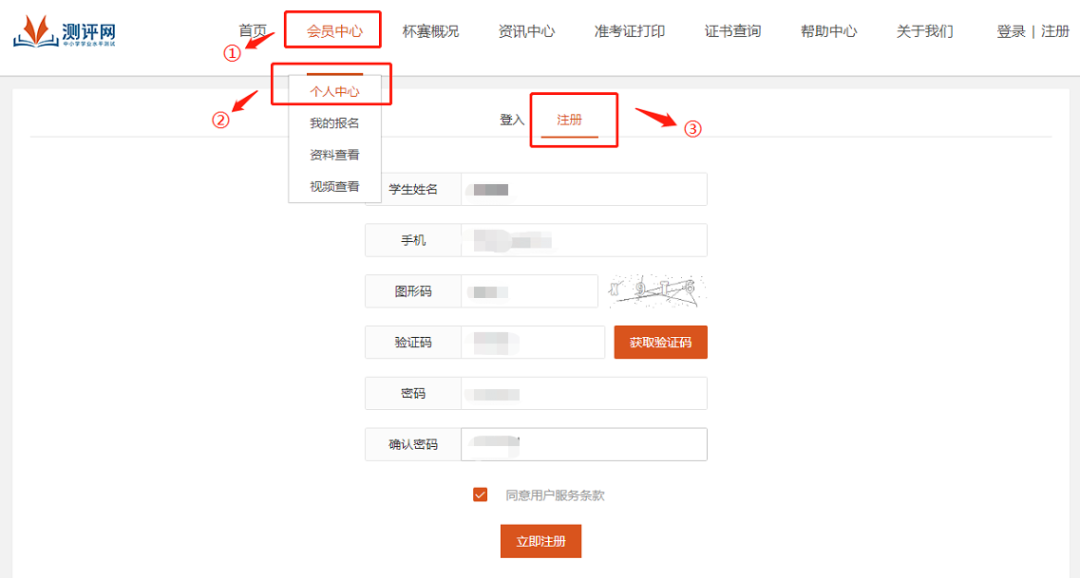The image size is (1080, 578).
Task: Open the 会员中心 menu
Action: tap(334, 31)
